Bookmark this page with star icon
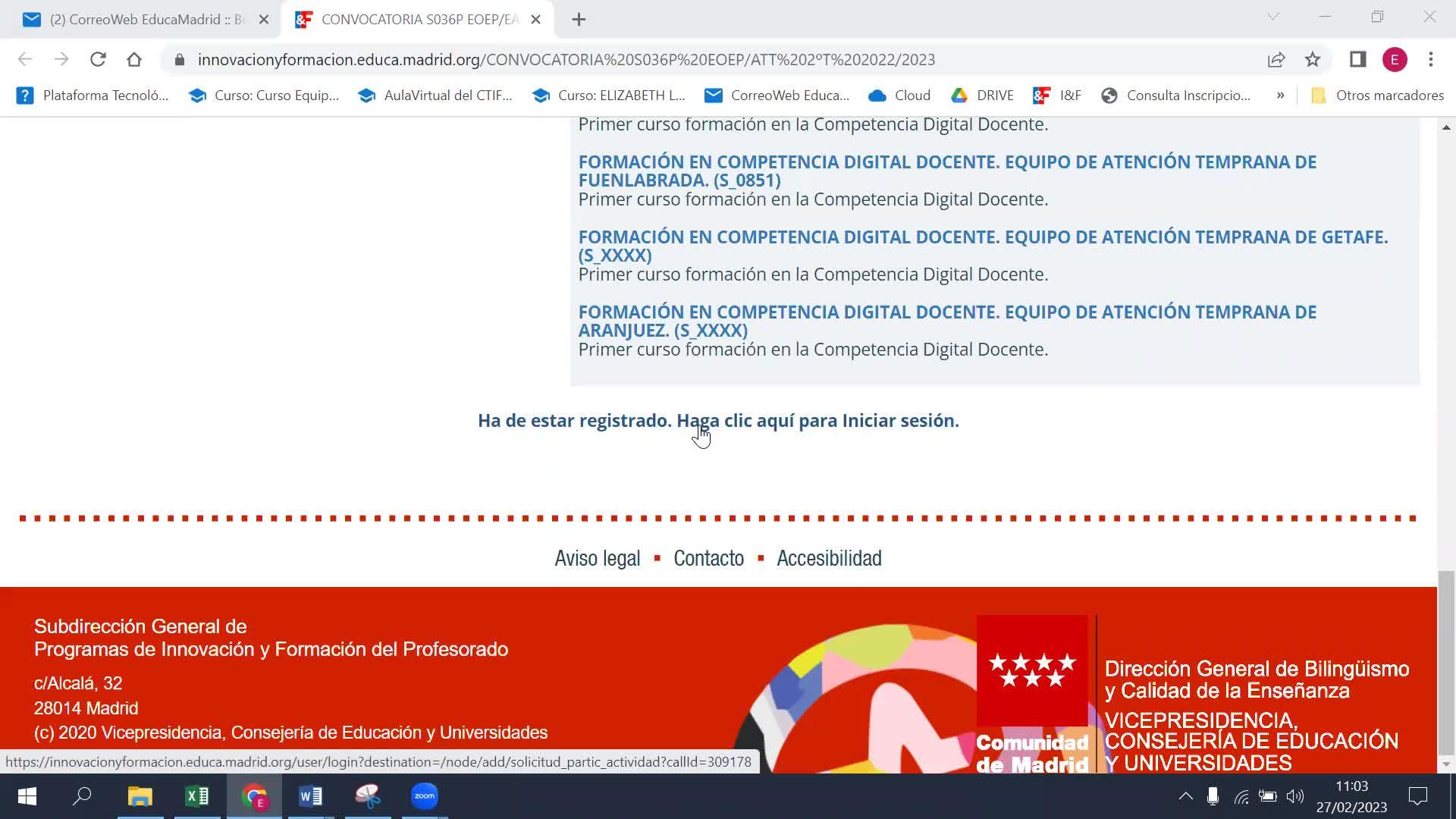The width and height of the screenshot is (1456, 819). [1313, 59]
